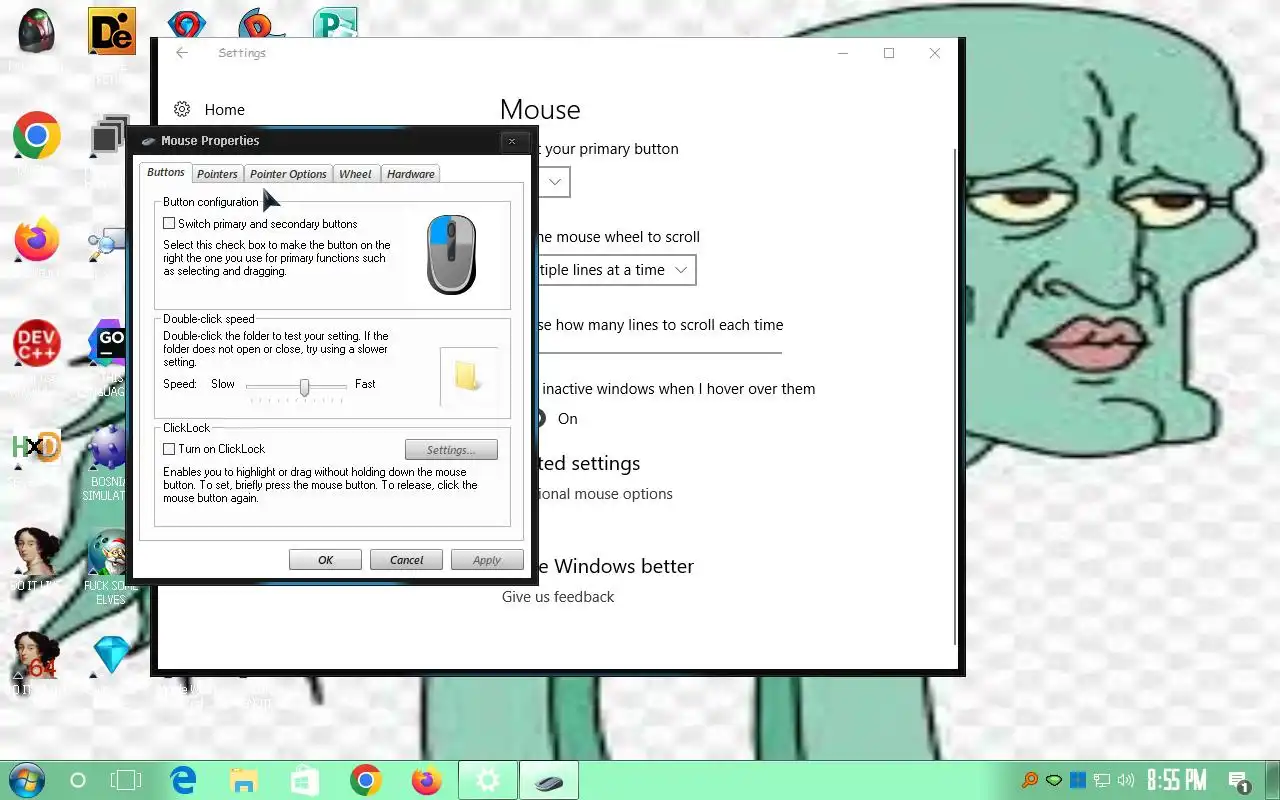Click the mouse illustration in Button configuration
This screenshot has width=1280, height=800.
click(x=451, y=255)
